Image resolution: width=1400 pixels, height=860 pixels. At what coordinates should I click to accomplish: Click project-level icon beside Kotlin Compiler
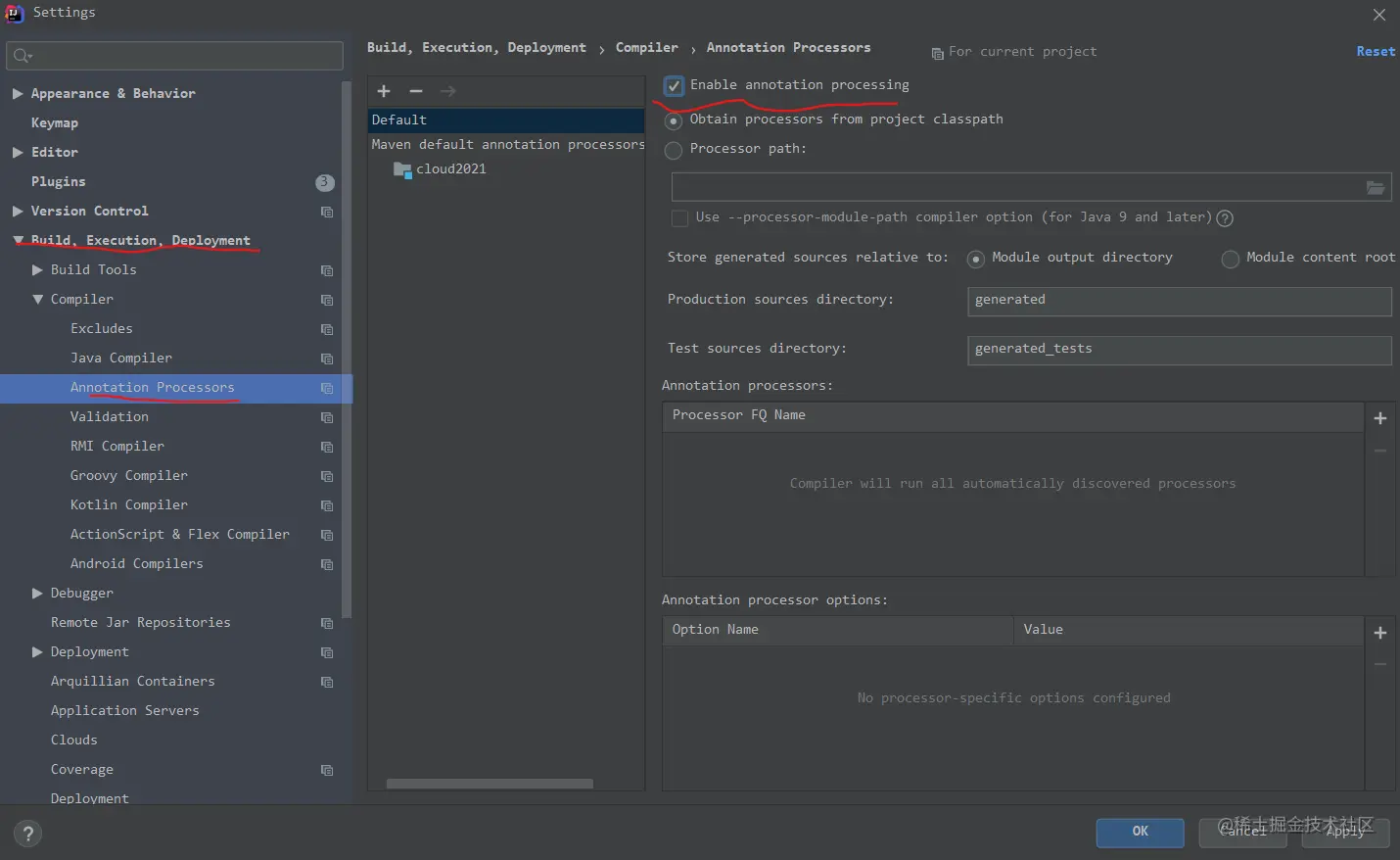pos(327,505)
